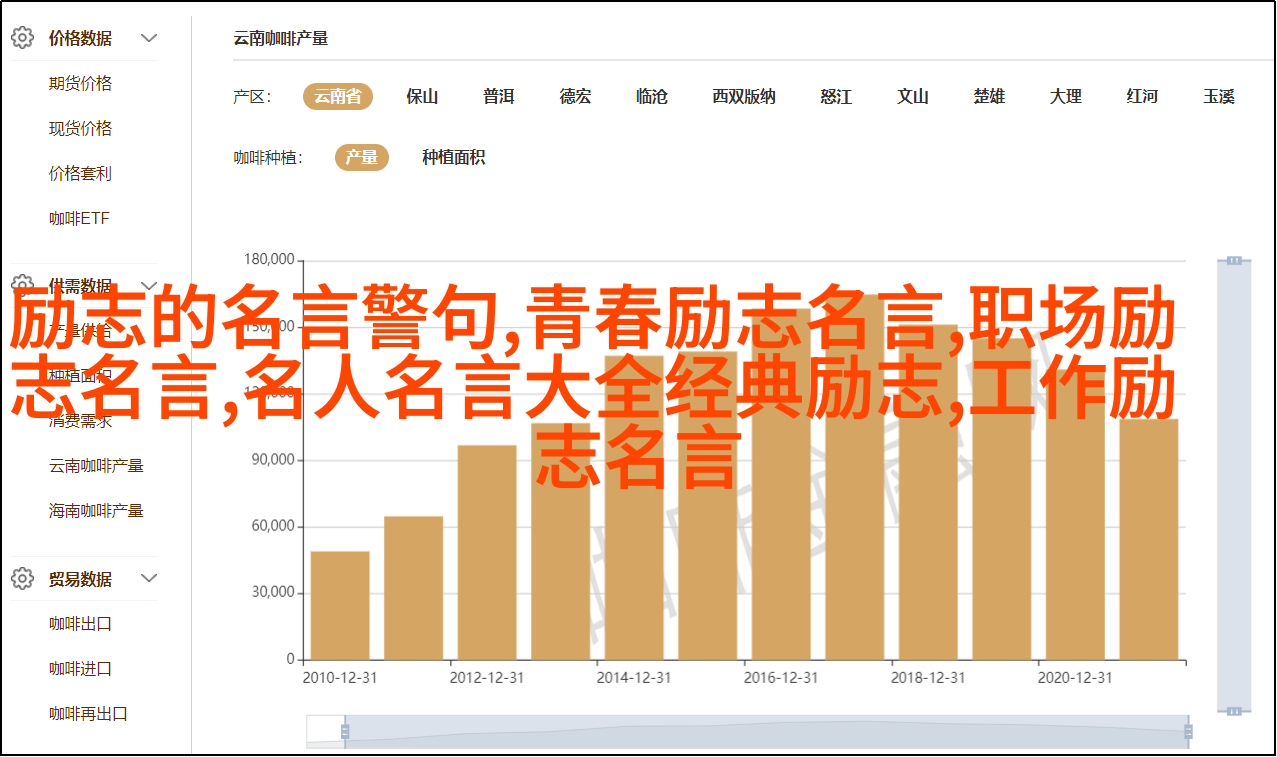Click the left handle of the horizontal time slider
The image size is (1277, 757).
point(345,732)
